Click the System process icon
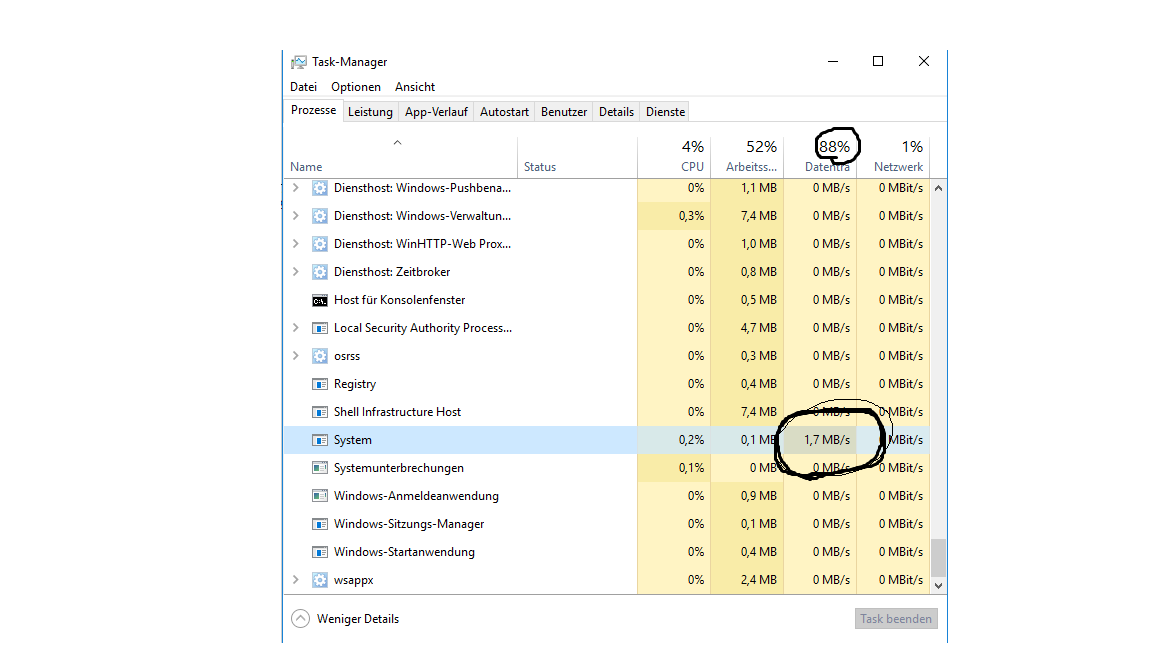This screenshot has height=648, width=1152. [320, 440]
